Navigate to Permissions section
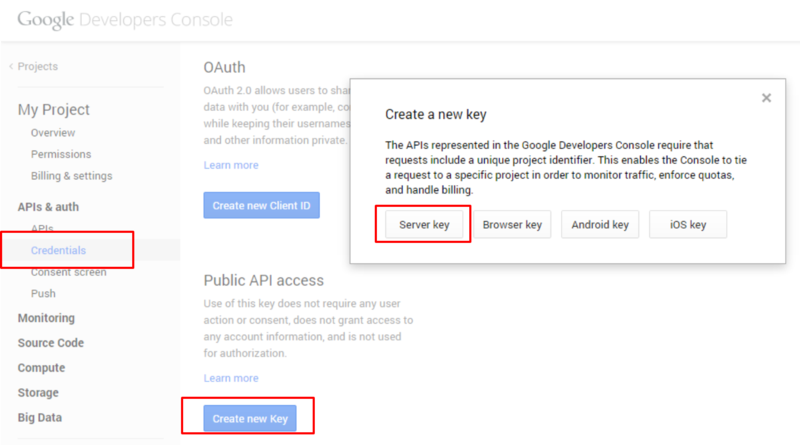Viewport: 800px width, 445px height. click(x=60, y=154)
